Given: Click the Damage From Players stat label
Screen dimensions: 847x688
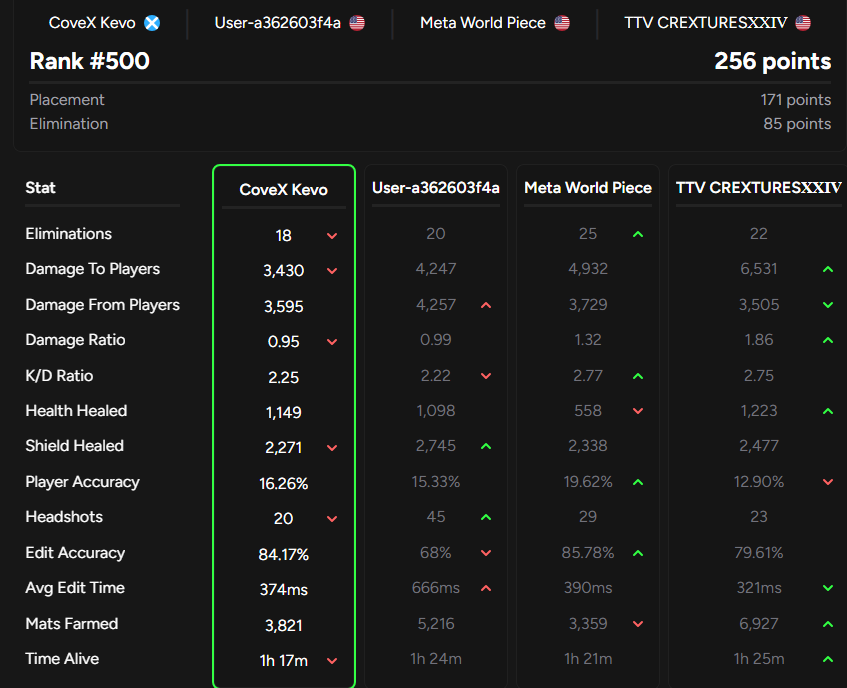Looking at the screenshot, I should click(x=103, y=305).
